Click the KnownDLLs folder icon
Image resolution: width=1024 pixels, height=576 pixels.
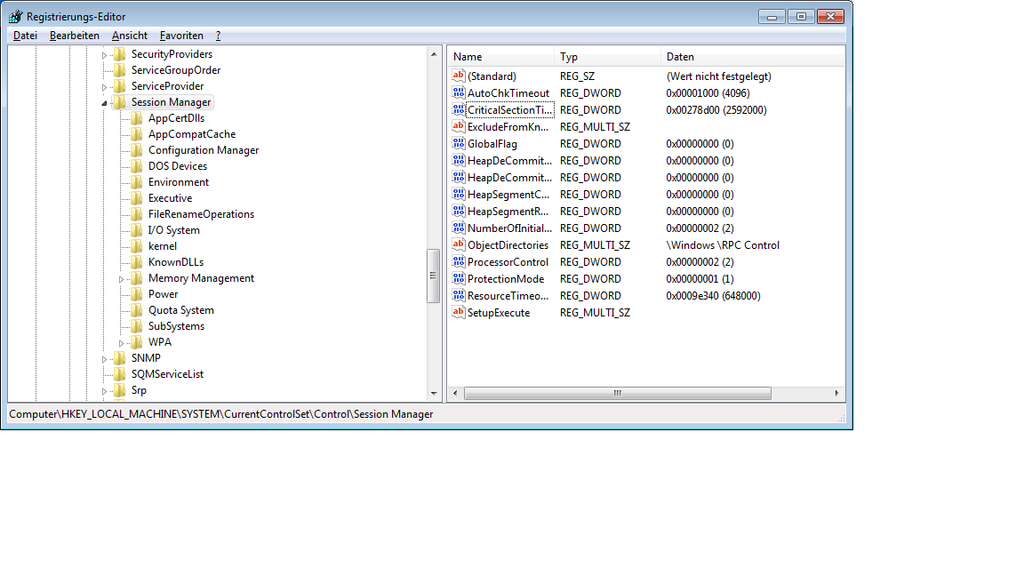coord(137,262)
